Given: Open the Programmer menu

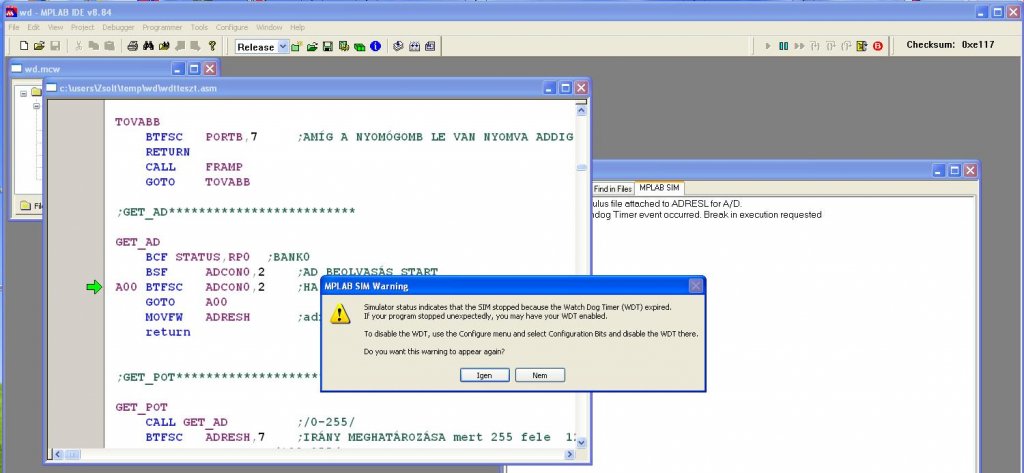Looking at the screenshot, I should [163, 27].
